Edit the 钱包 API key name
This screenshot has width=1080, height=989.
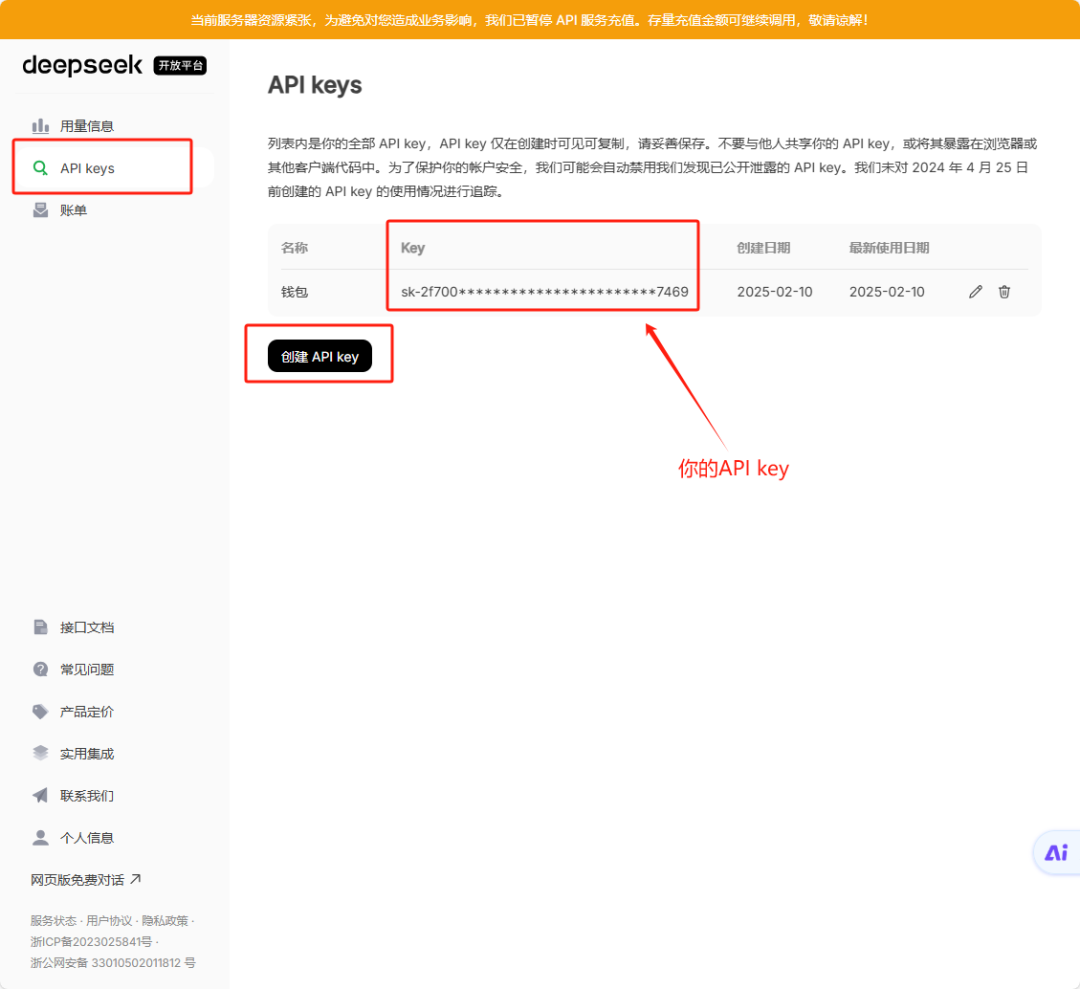975,292
